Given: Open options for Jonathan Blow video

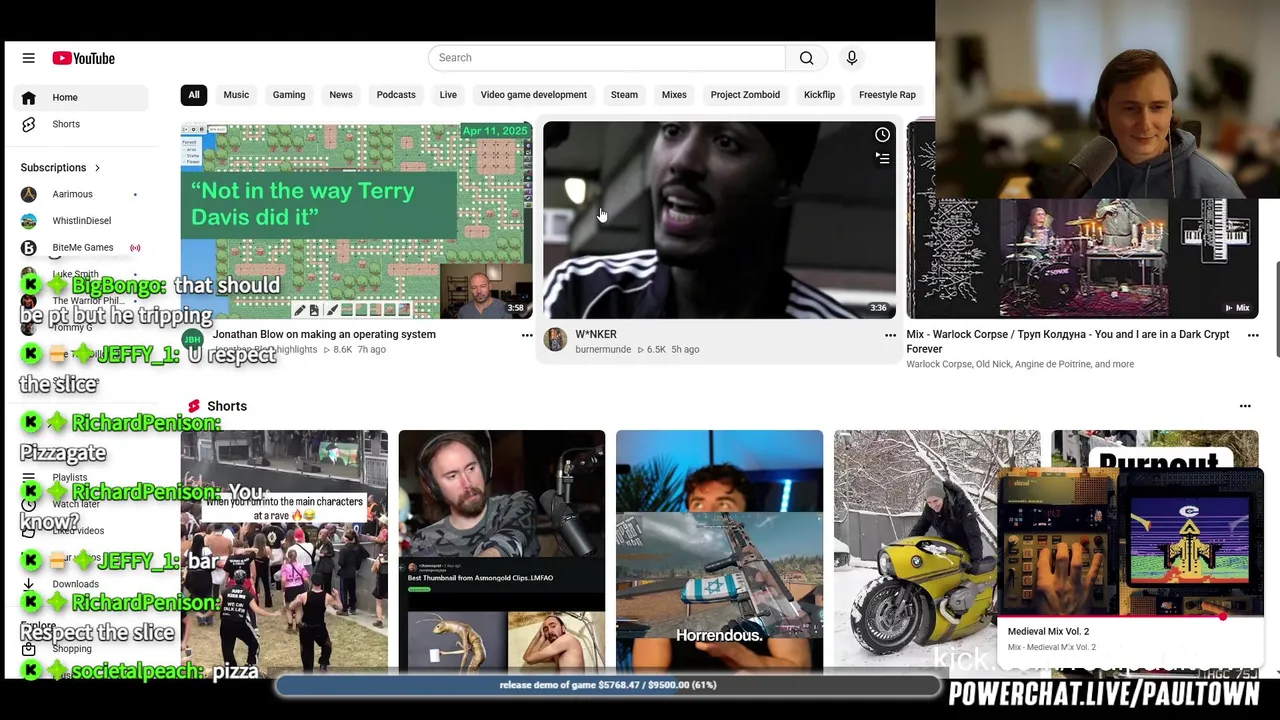Looking at the screenshot, I should tap(527, 335).
